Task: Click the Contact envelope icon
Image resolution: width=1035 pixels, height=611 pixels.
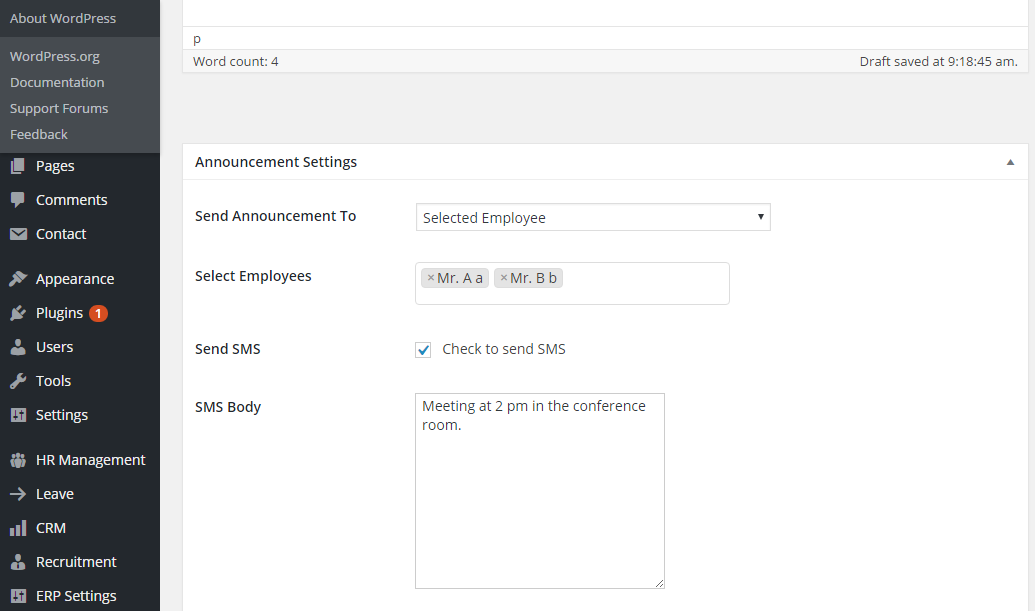Action: click(18, 234)
